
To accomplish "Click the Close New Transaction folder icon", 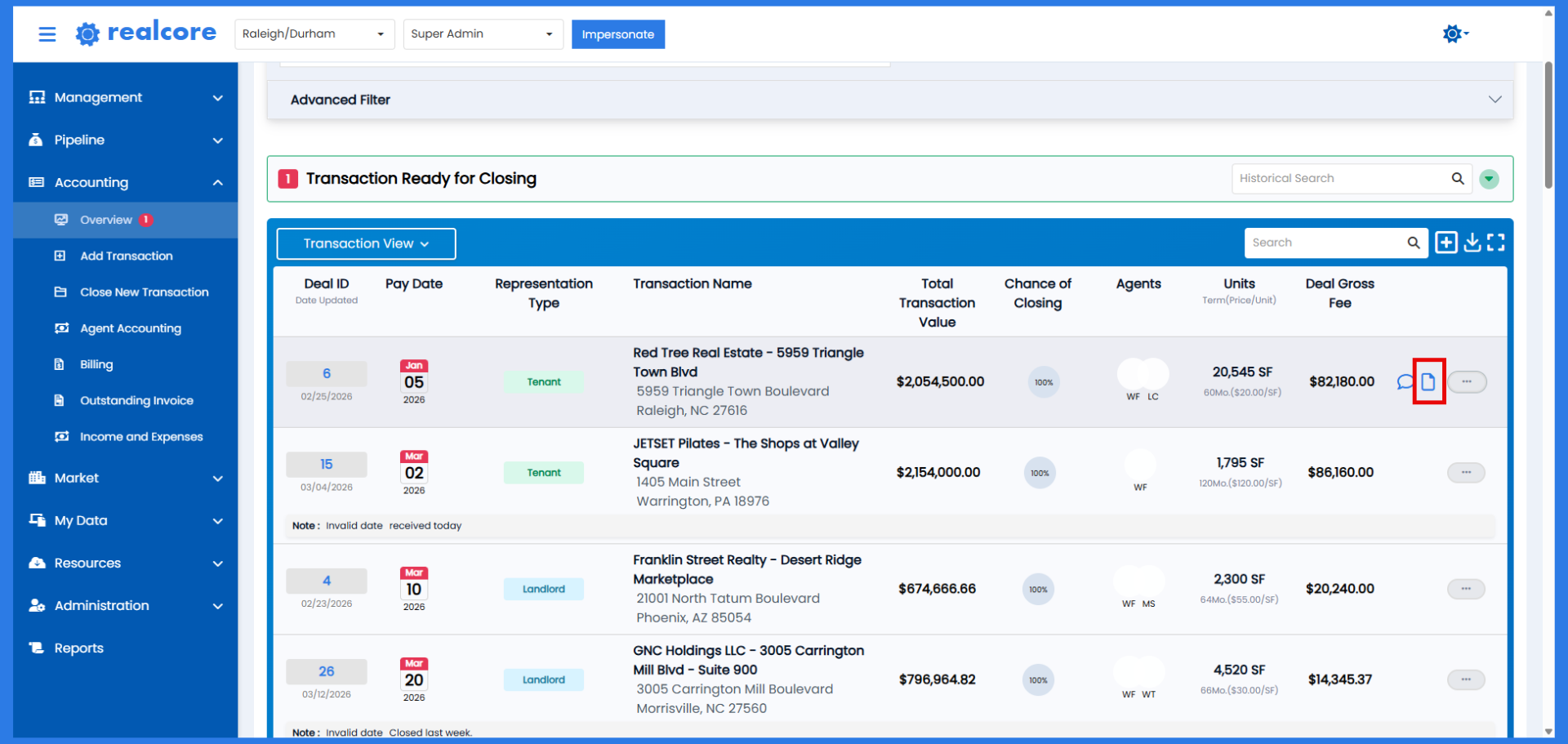I will [60, 292].
